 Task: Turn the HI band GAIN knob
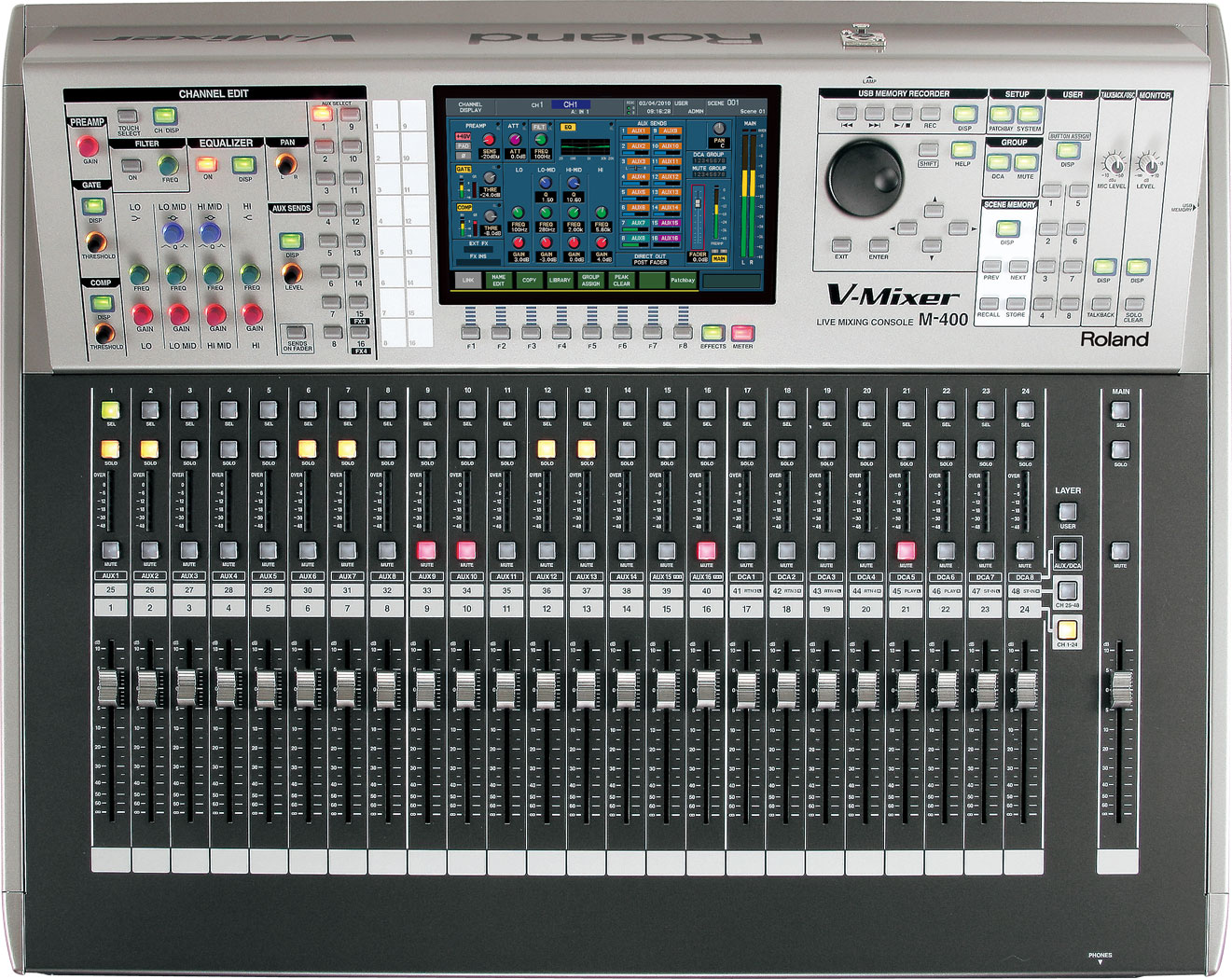click(253, 314)
